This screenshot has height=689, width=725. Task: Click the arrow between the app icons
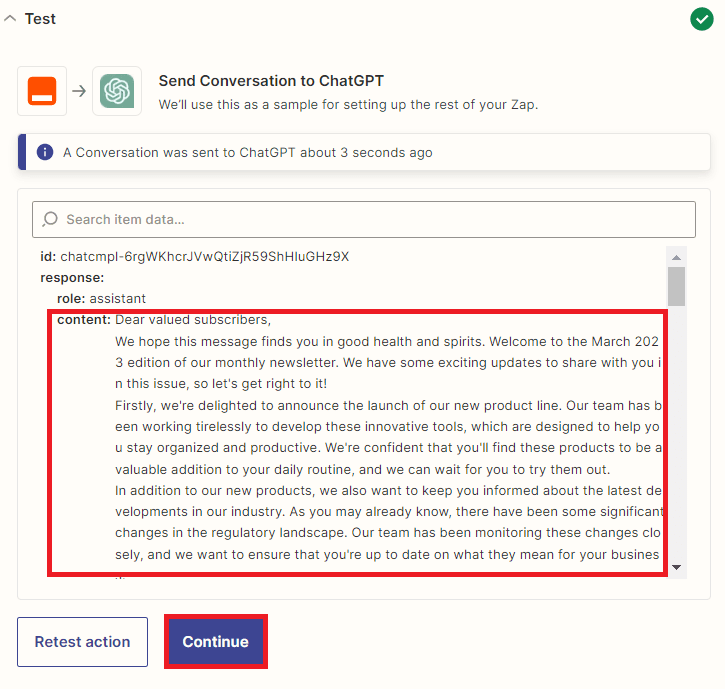point(79,92)
